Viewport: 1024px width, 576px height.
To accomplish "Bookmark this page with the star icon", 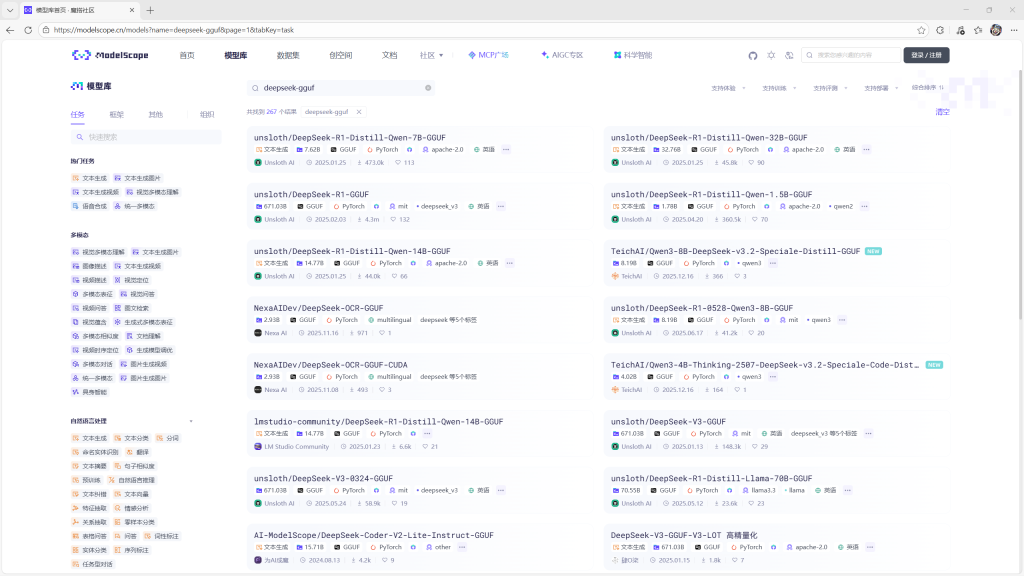I will (x=921, y=30).
